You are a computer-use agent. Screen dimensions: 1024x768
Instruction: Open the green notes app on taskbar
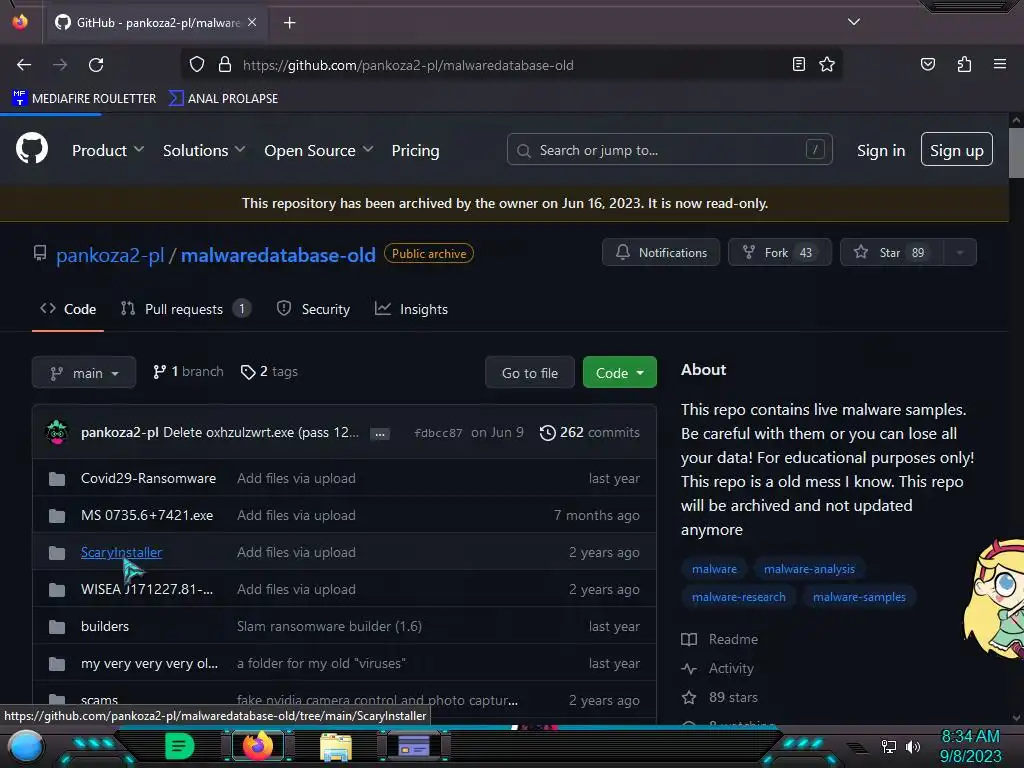(180, 746)
